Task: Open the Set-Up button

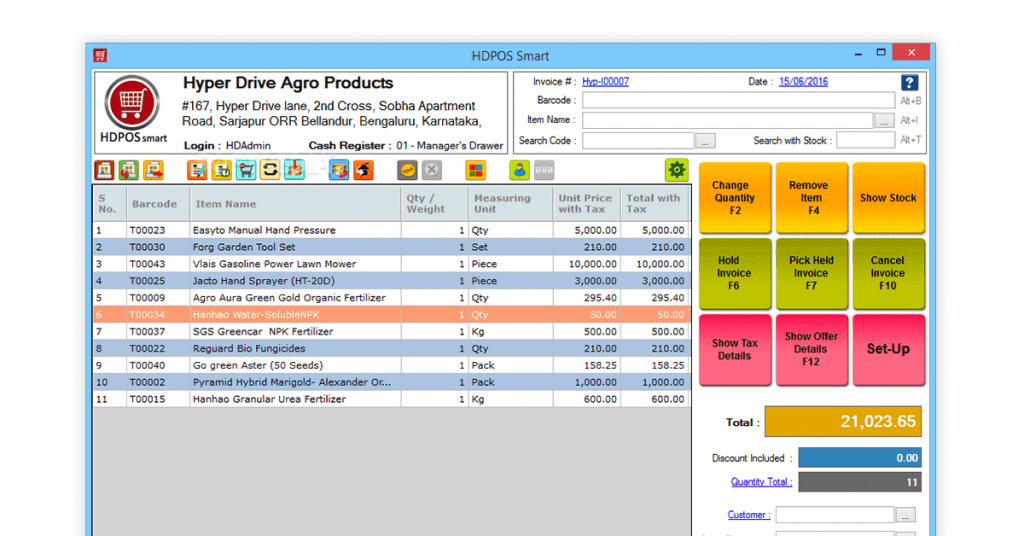Action: tap(888, 349)
